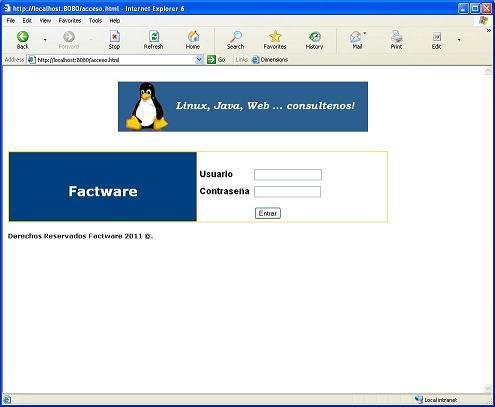The height and width of the screenshot is (407, 495).
Task: Open the Search pane
Action: point(235,40)
